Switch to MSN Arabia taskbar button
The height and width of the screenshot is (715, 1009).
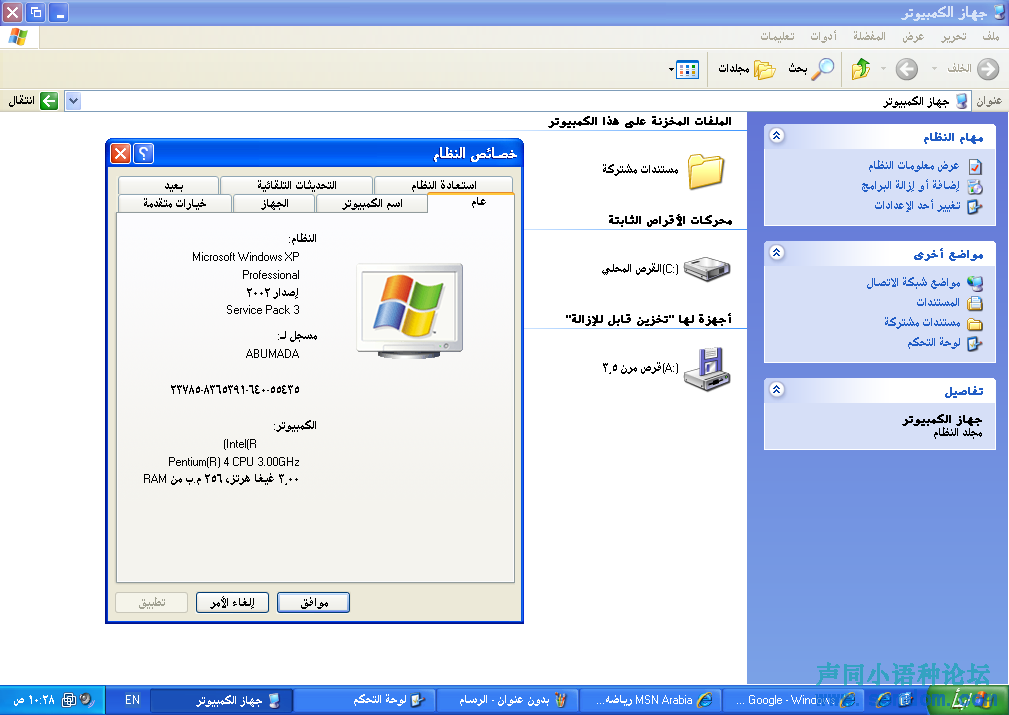651,700
